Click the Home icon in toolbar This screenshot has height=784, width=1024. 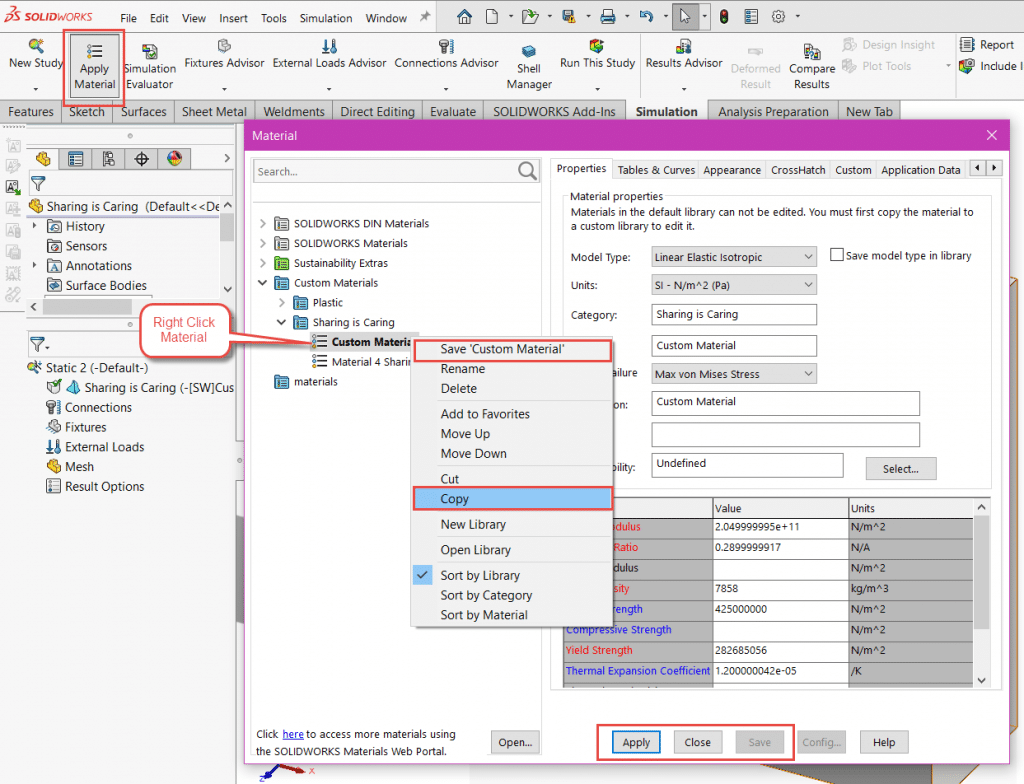464,17
